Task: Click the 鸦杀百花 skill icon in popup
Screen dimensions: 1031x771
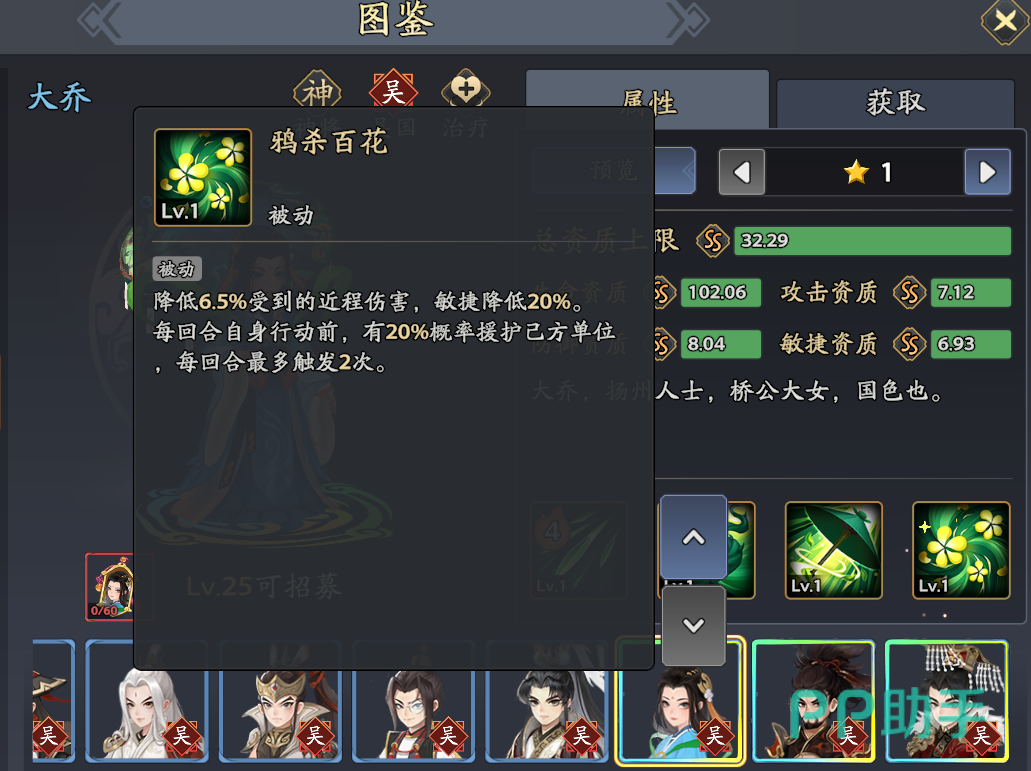Action: click(x=203, y=177)
